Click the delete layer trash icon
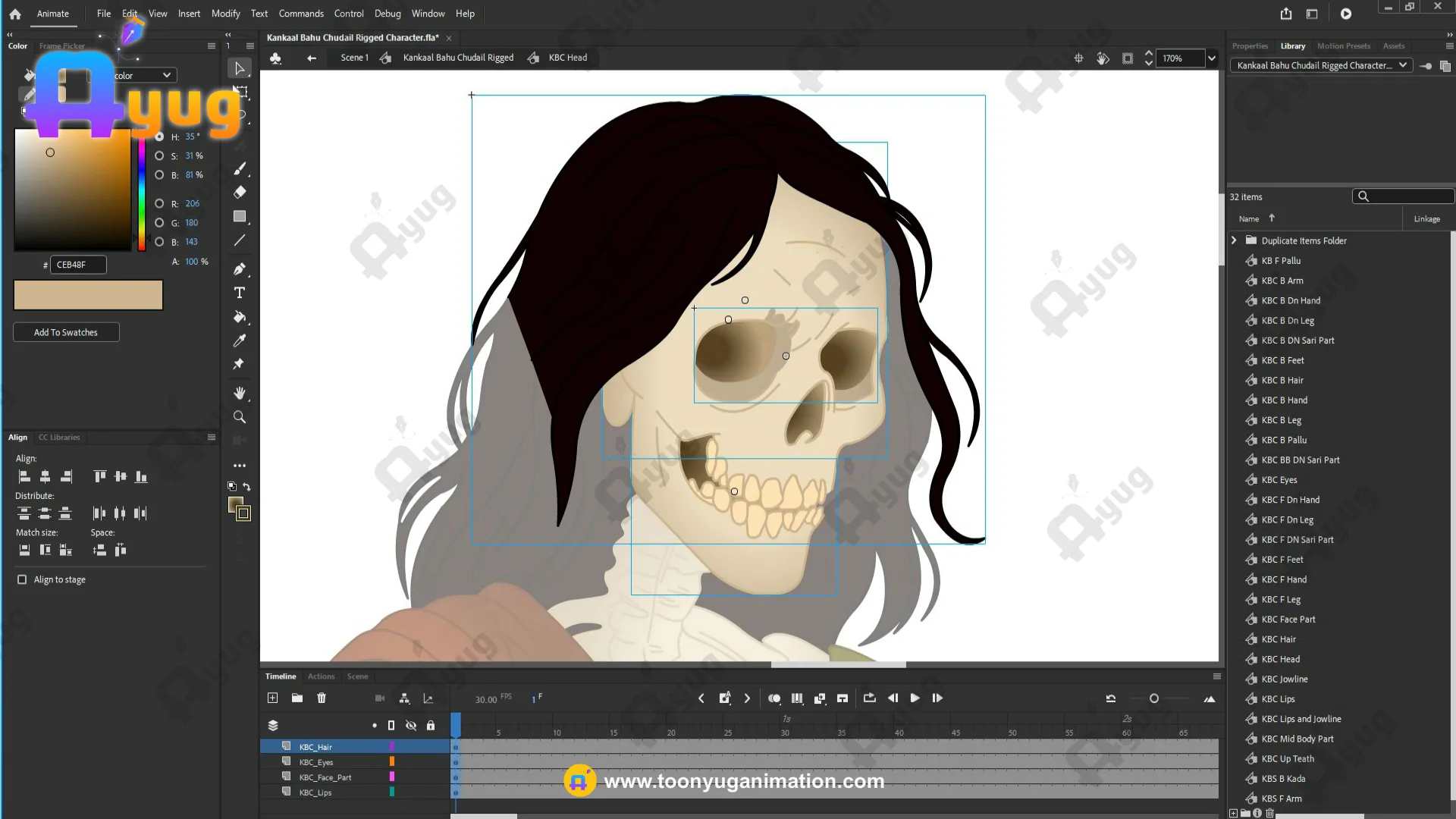1456x819 pixels. click(x=322, y=698)
